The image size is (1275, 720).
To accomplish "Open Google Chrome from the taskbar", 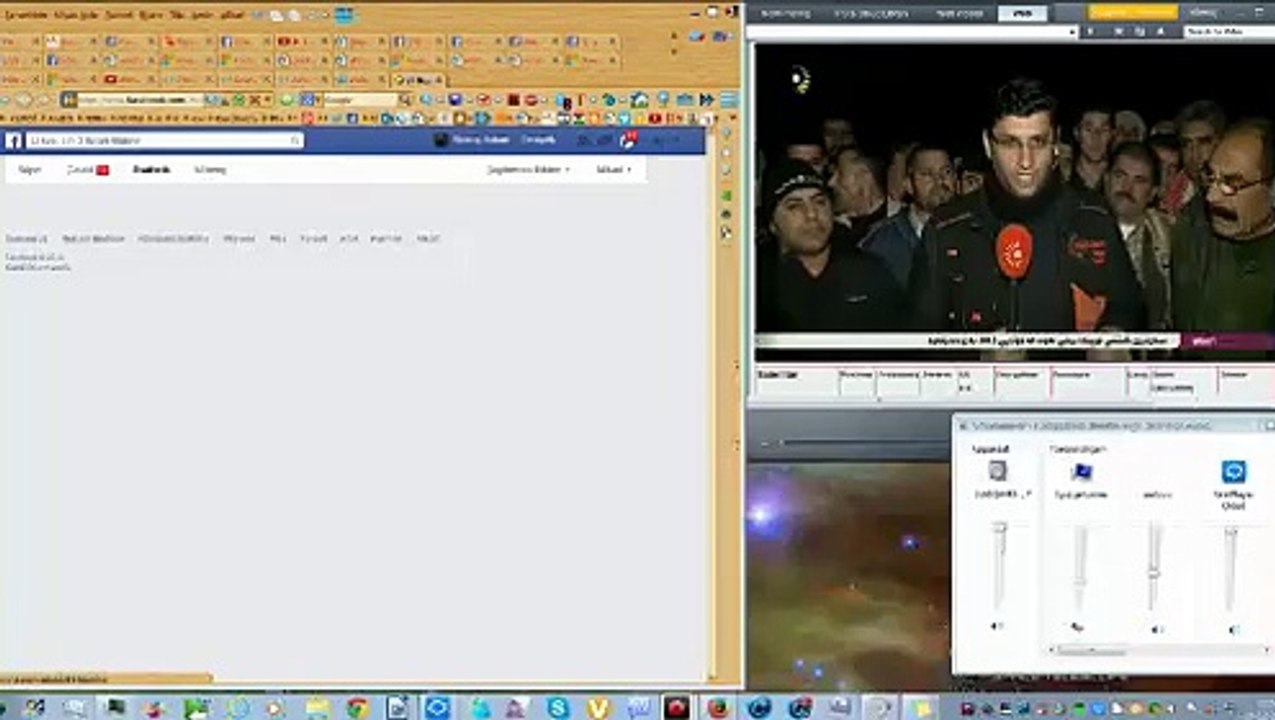I will pyautogui.click(x=358, y=708).
